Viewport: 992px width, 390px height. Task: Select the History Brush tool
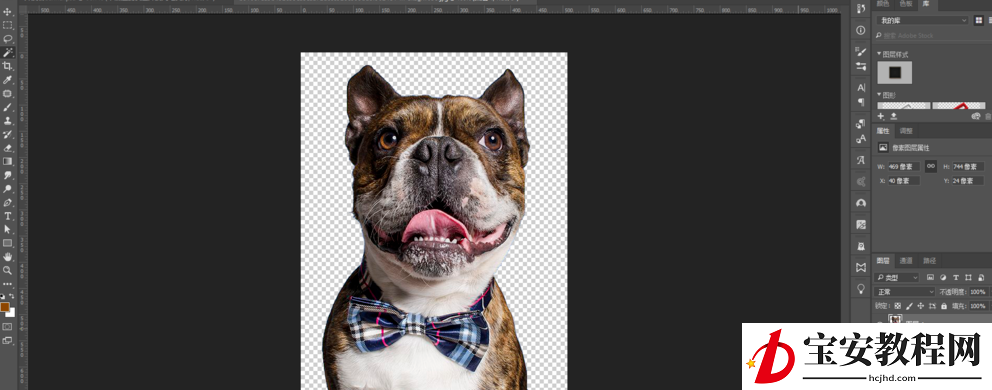point(8,134)
